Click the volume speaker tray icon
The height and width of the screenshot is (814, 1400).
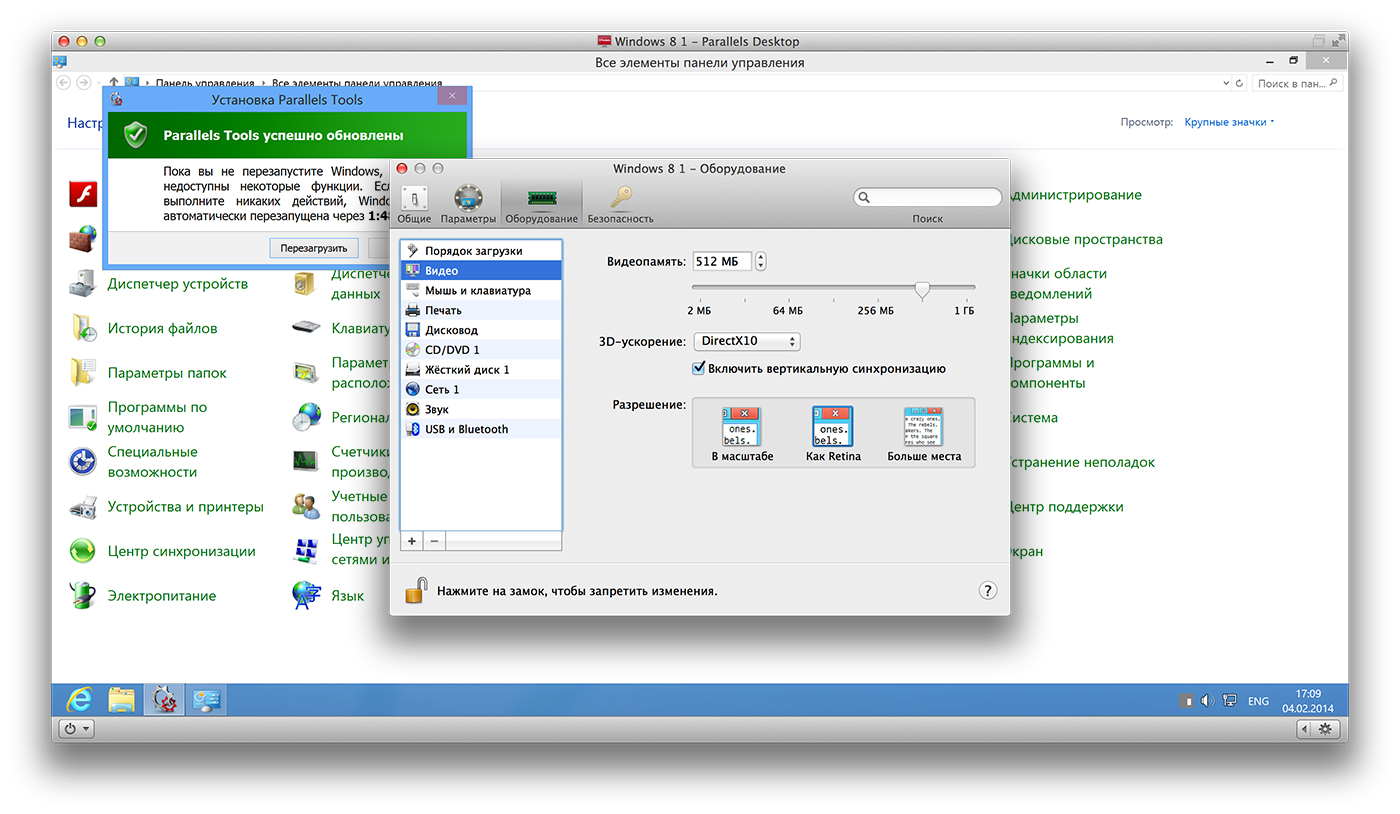[1207, 701]
